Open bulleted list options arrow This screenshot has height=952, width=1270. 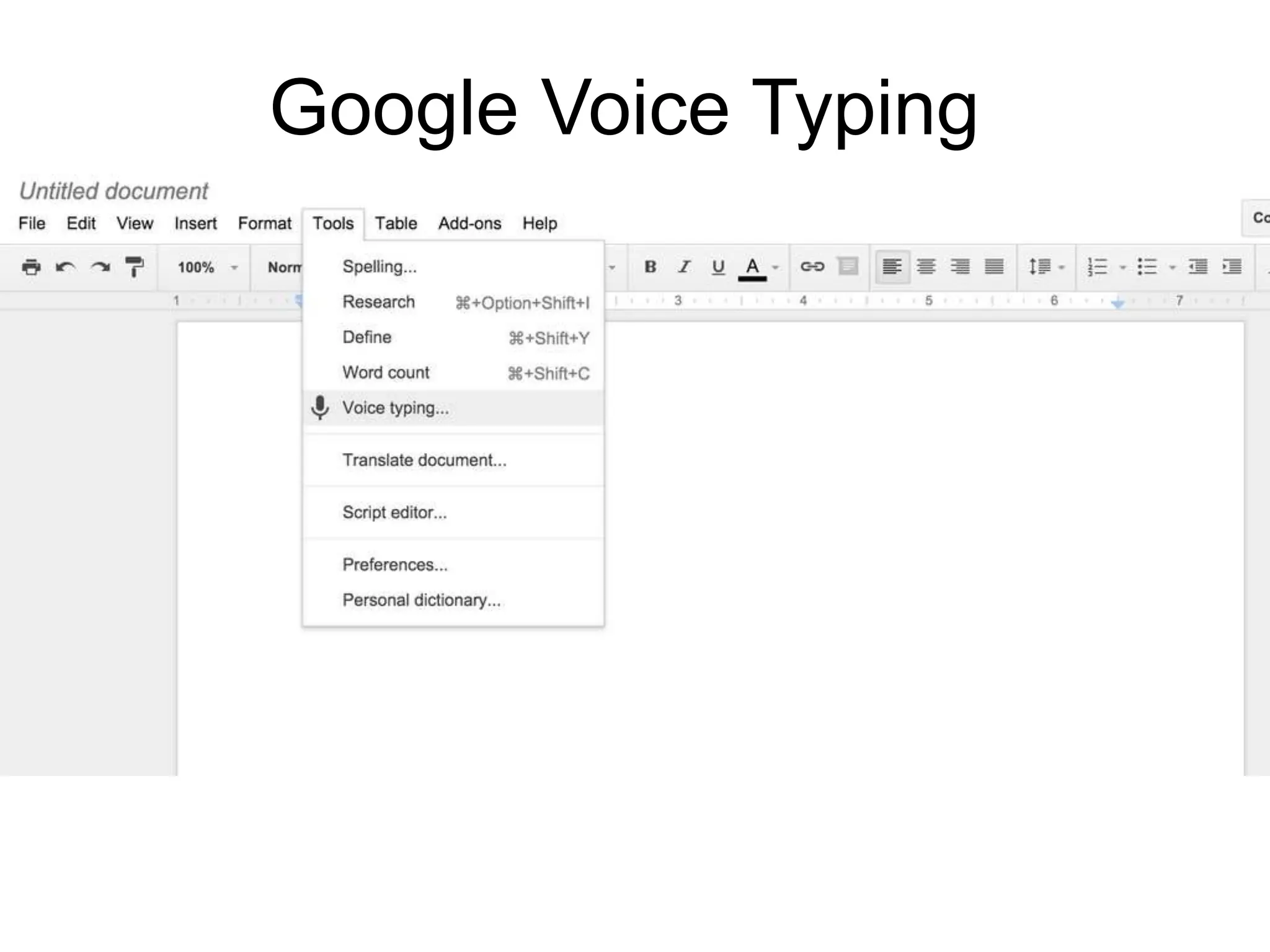coord(1172,268)
